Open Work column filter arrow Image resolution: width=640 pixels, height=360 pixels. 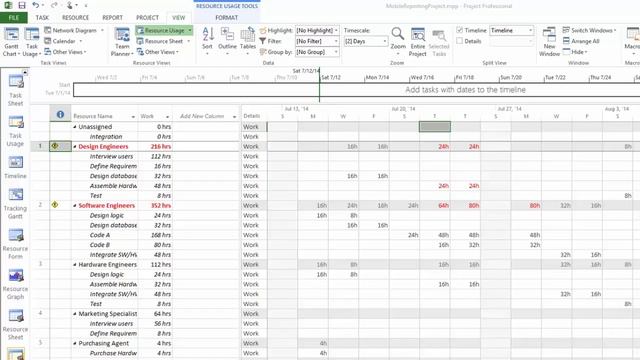coord(167,117)
